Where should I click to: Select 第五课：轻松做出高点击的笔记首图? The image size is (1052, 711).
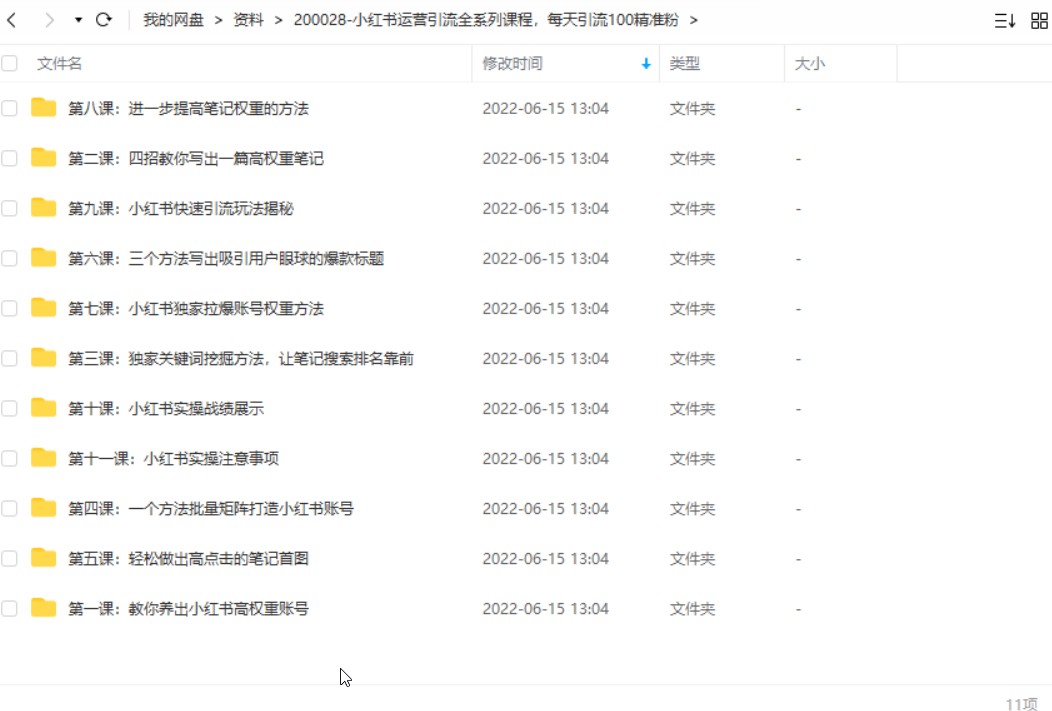pos(189,559)
